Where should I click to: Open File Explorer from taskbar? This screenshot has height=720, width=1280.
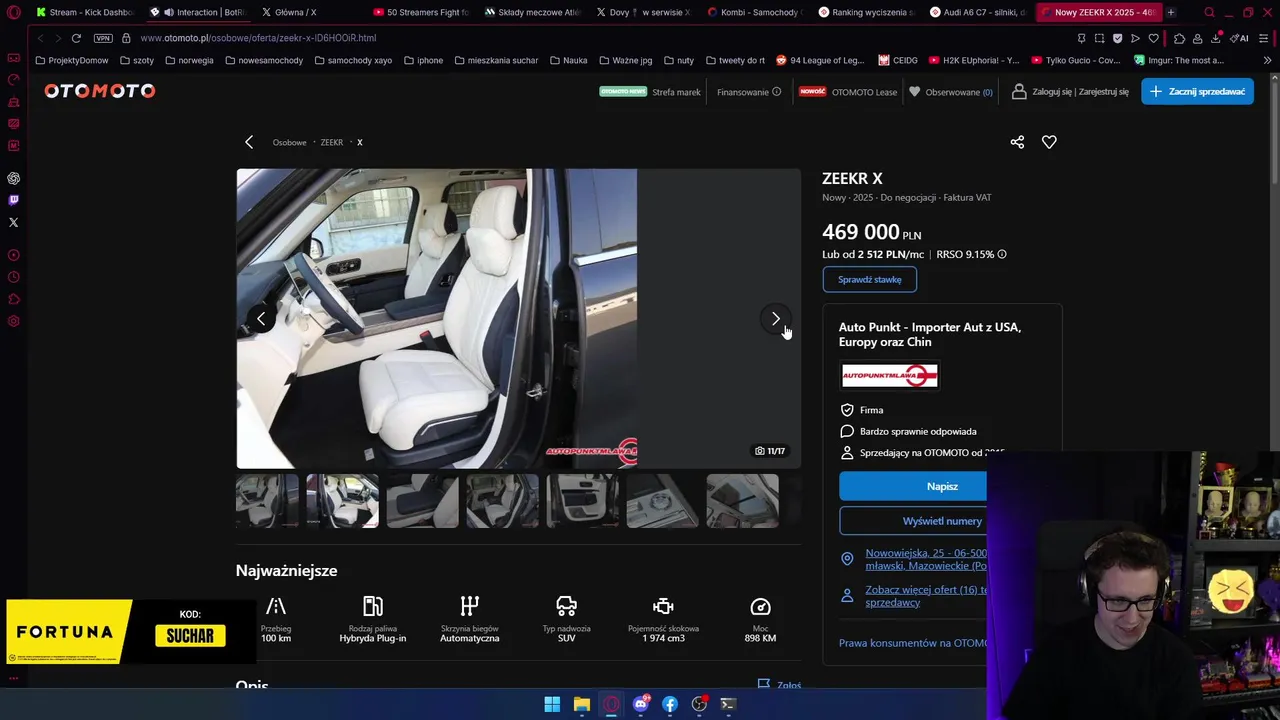(582, 704)
